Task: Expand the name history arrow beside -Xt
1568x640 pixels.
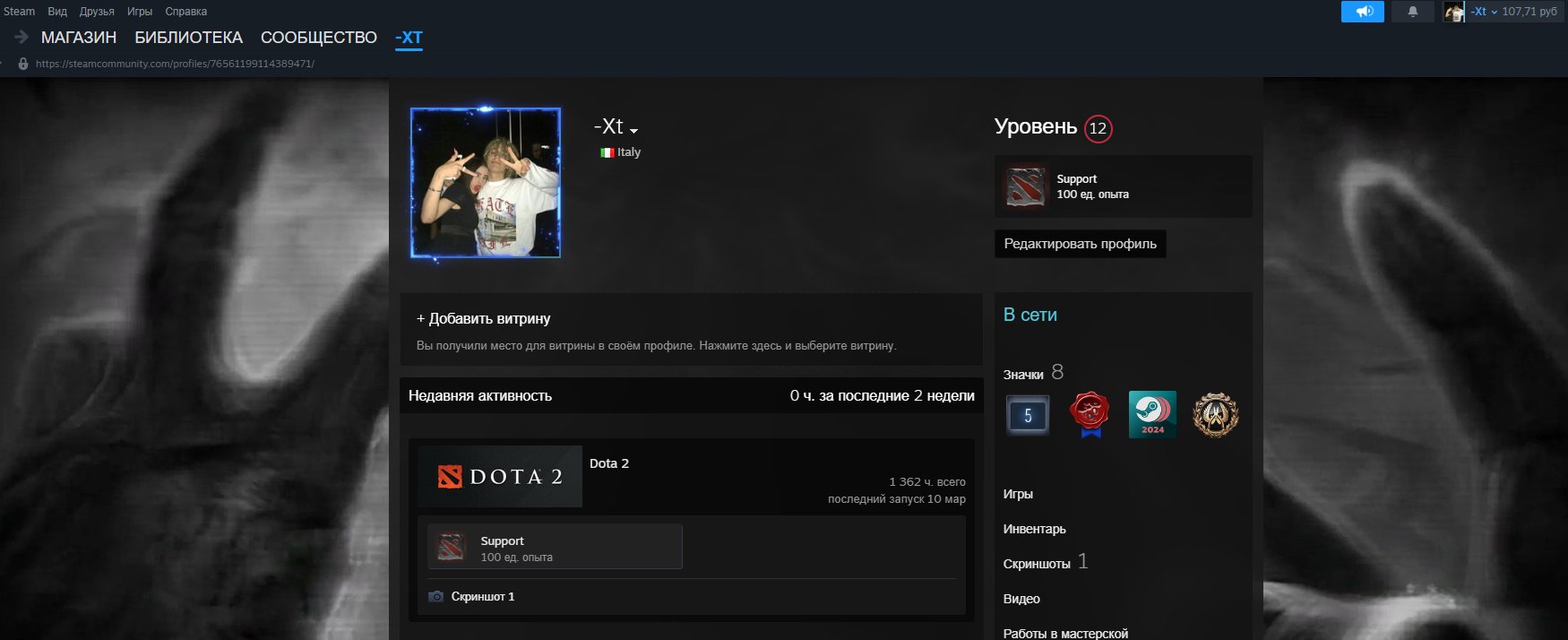Action: 633,131
